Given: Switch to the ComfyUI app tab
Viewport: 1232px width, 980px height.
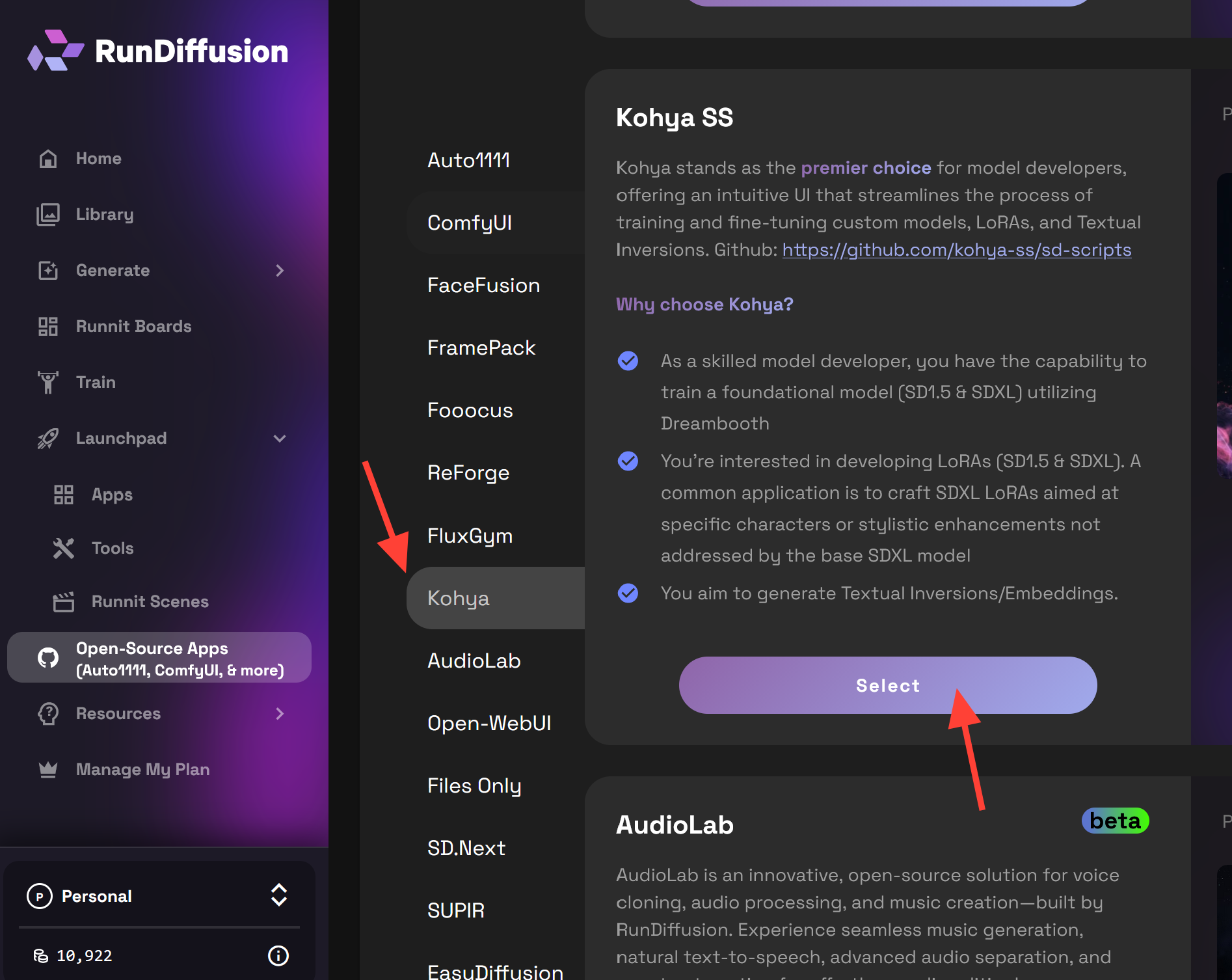Looking at the screenshot, I should 470,223.
